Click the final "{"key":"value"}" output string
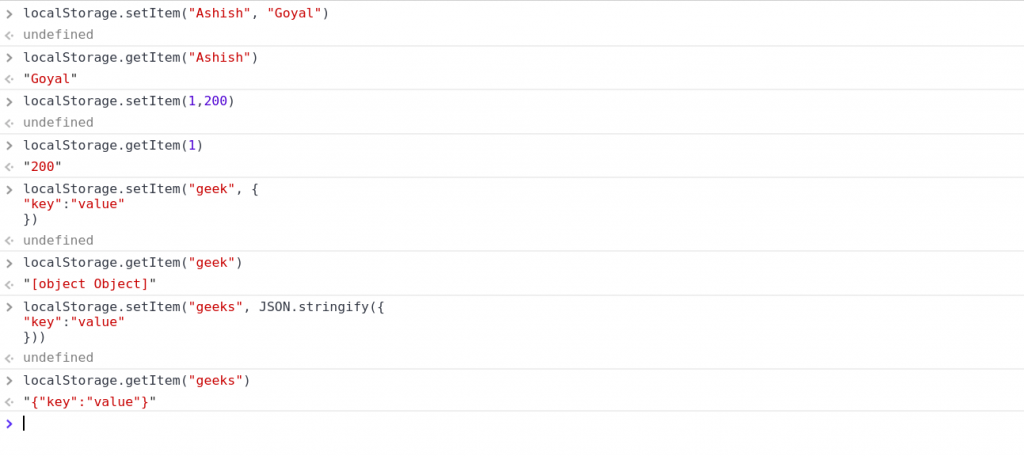The height and width of the screenshot is (456, 1024). pos(90,402)
